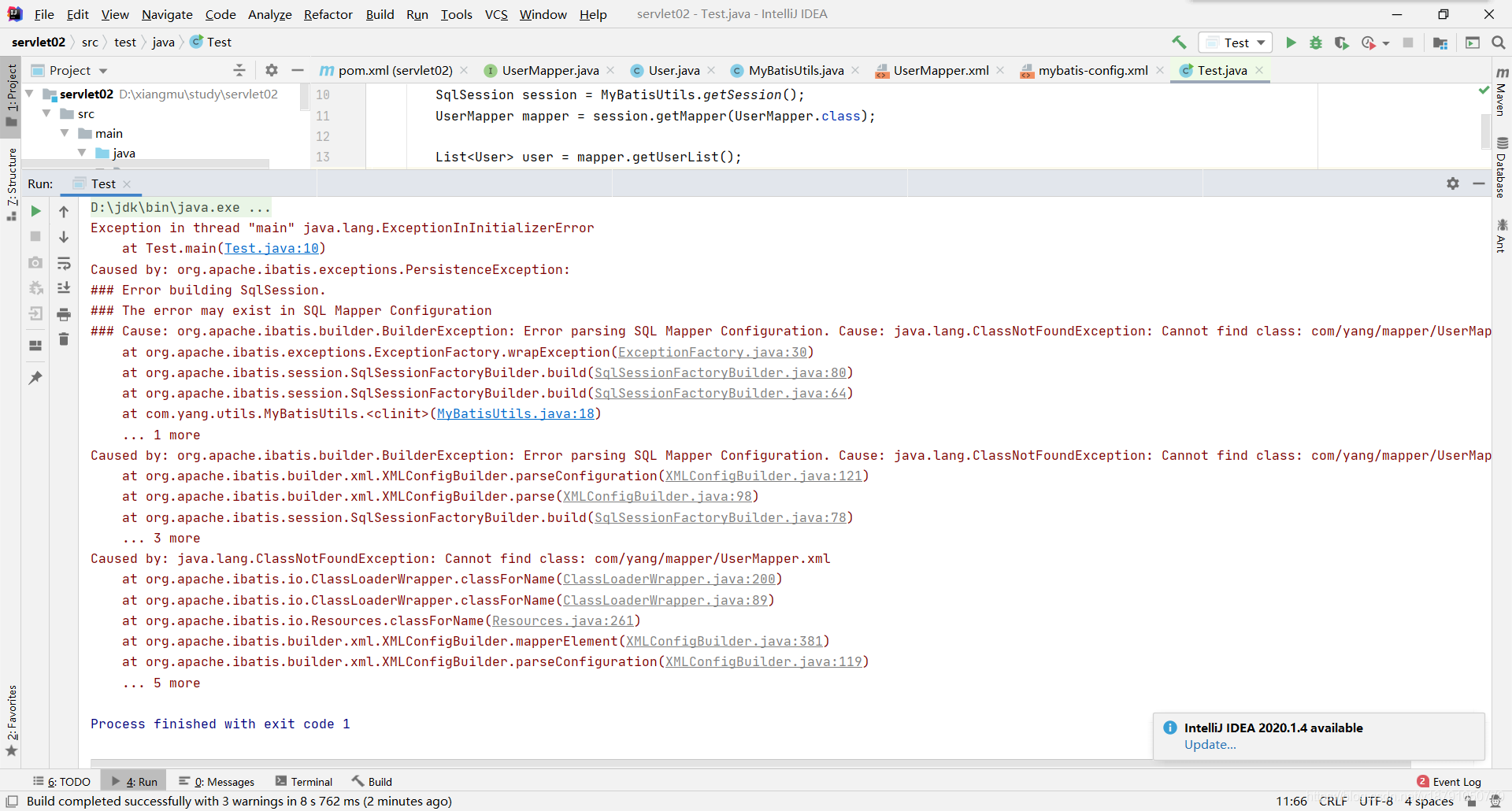Follow the MyBatisUtils.java:18 link
The image size is (1512, 811).
coord(516,413)
